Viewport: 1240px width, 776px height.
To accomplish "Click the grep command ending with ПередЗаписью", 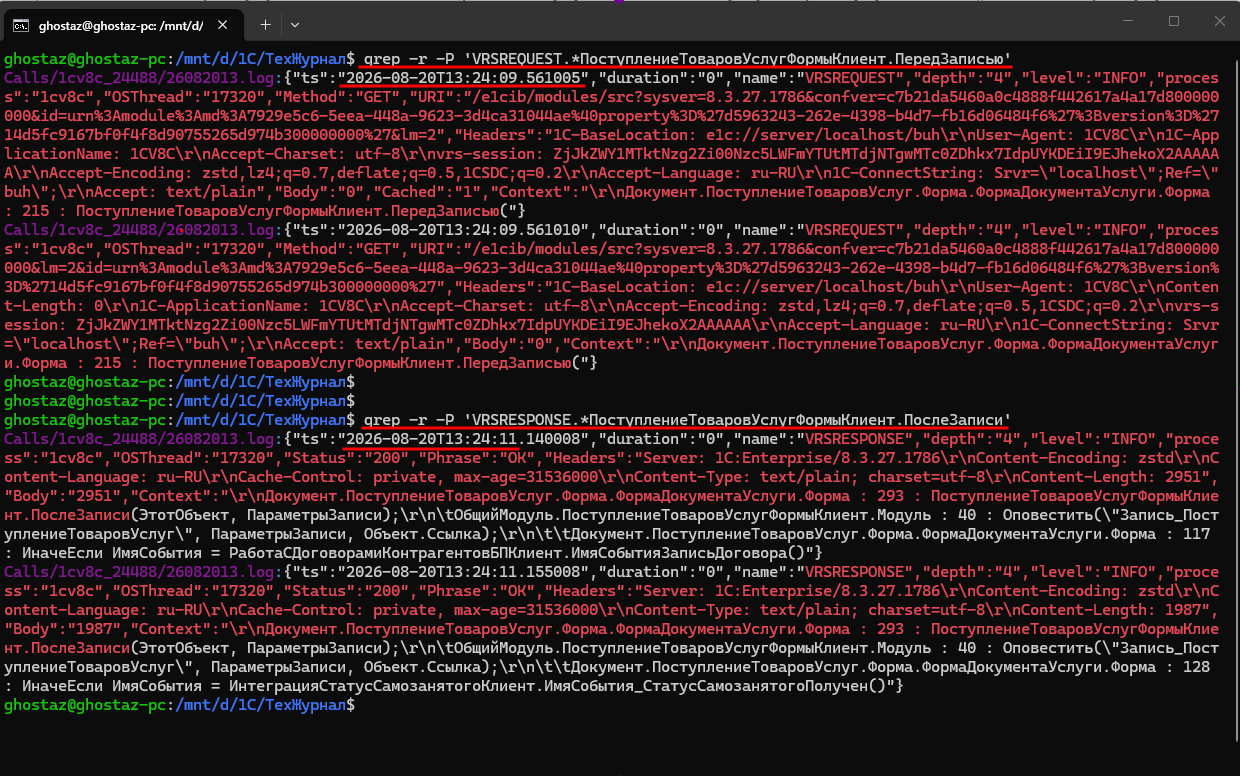I will (x=687, y=58).
